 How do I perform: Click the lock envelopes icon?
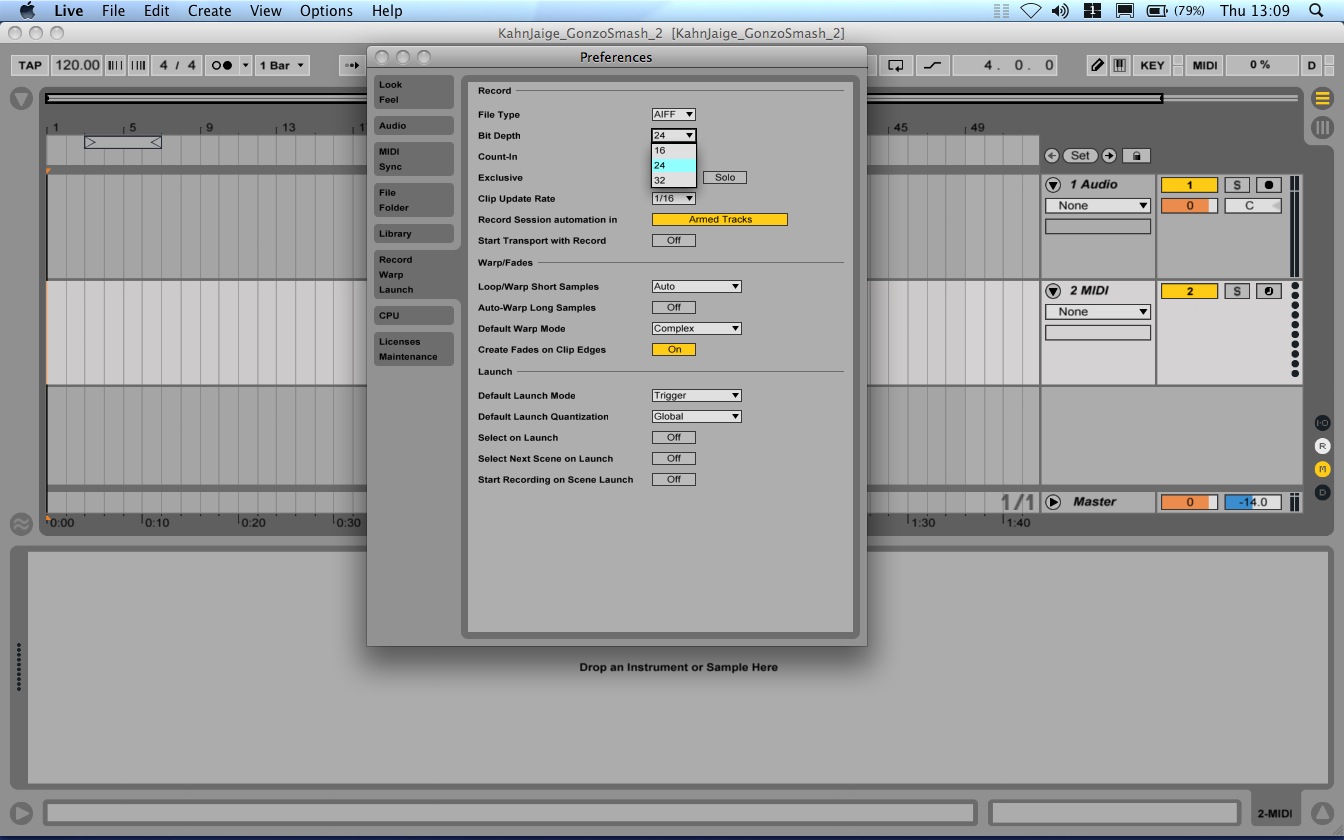[1136, 156]
